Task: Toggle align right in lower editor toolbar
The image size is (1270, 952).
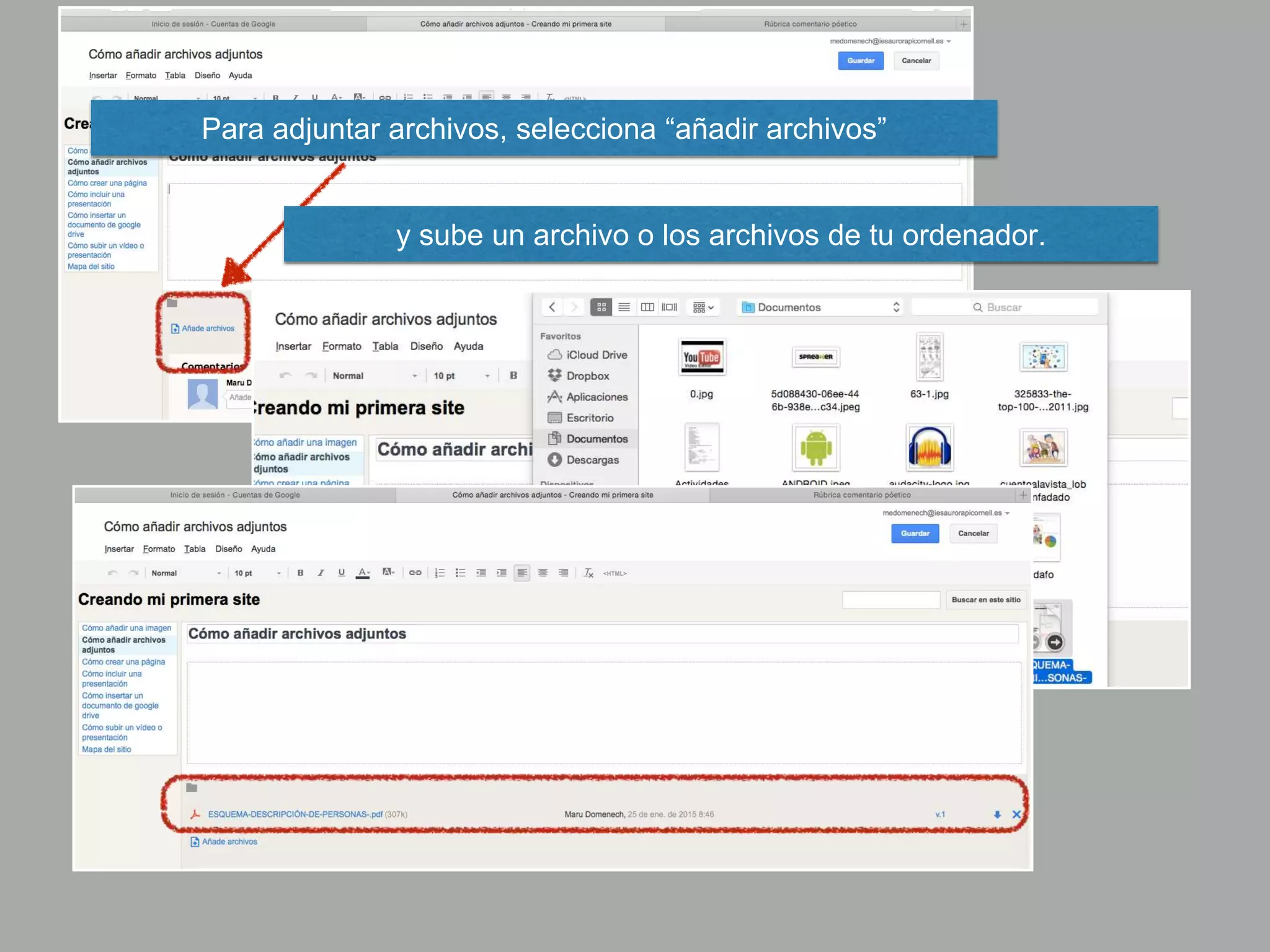Action: point(563,573)
